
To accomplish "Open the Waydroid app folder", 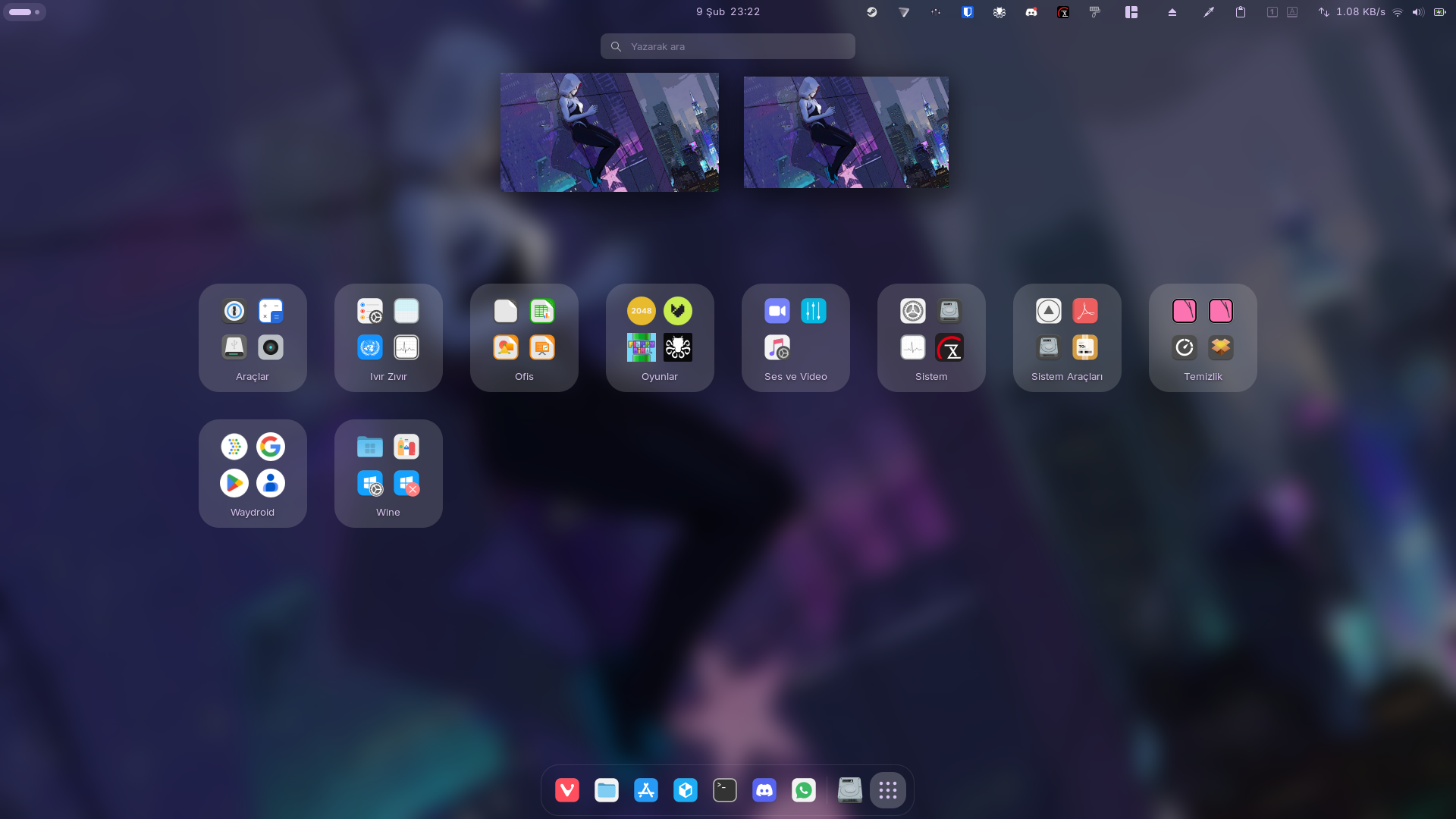I will [x=253, y=473].
